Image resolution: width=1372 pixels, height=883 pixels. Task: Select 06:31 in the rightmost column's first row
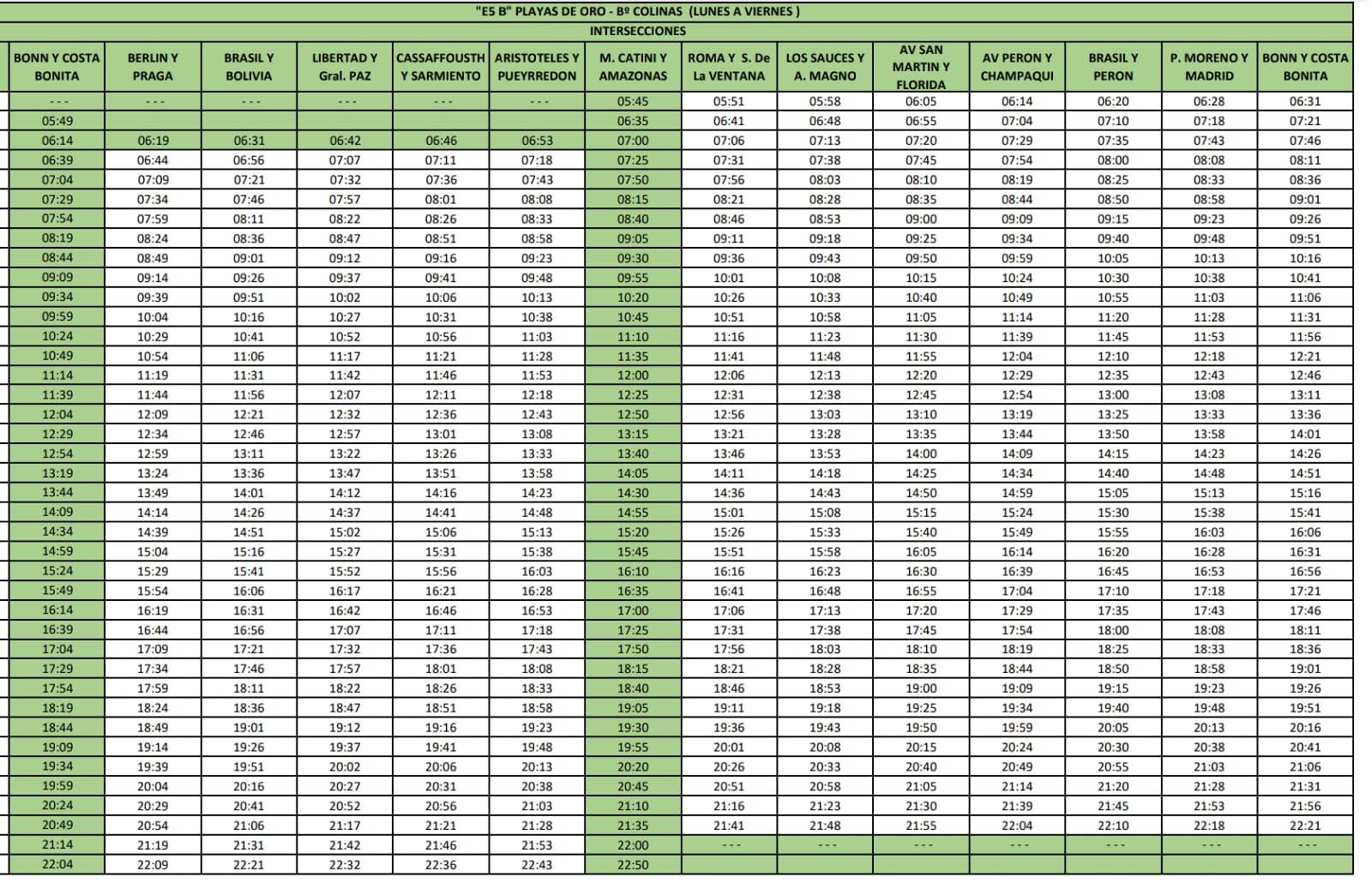(1305, 101)
